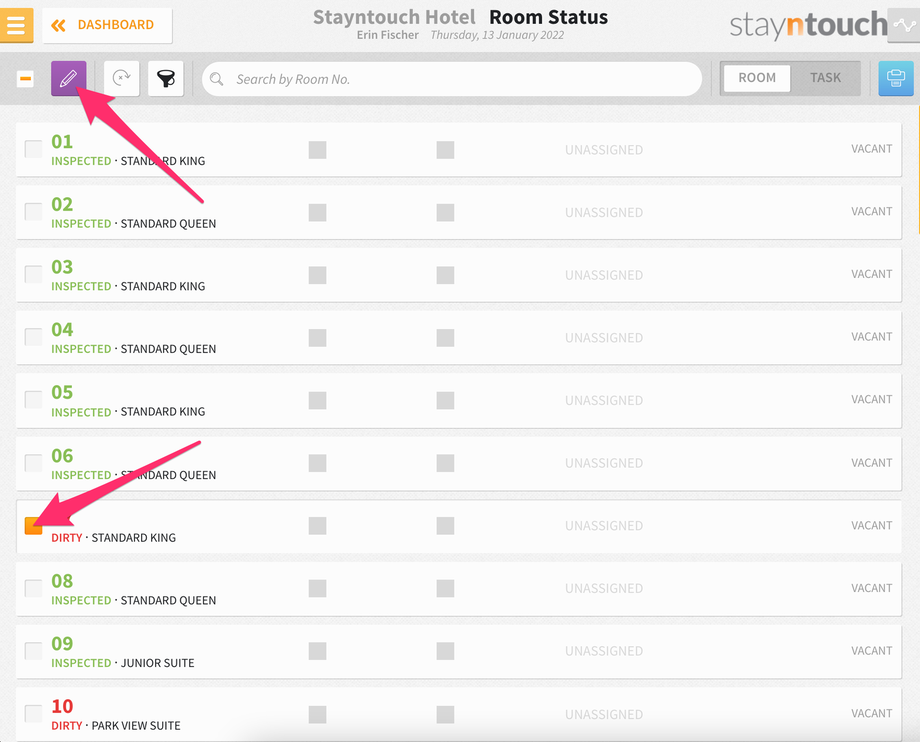
Task: Click the purple pencil edit icon
Action: 69,78
